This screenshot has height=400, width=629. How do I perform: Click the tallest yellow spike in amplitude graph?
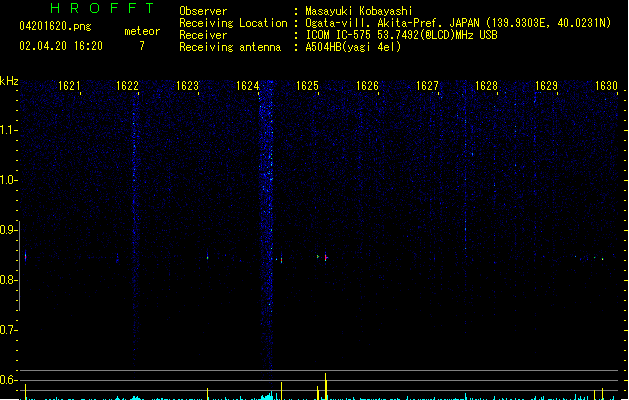[326, 386]
